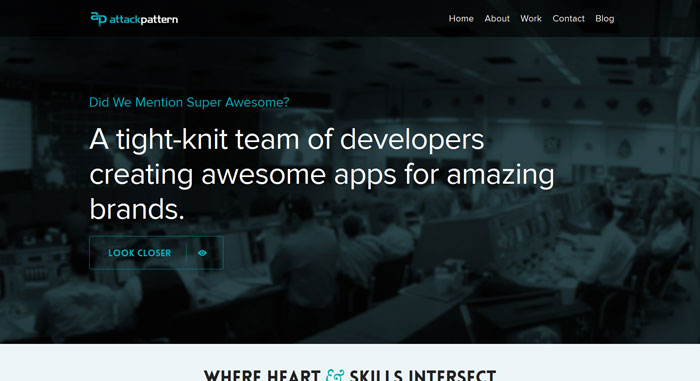Visit the Blog link in the header
This screenshot has width=700, height=381.
point(604,19)
